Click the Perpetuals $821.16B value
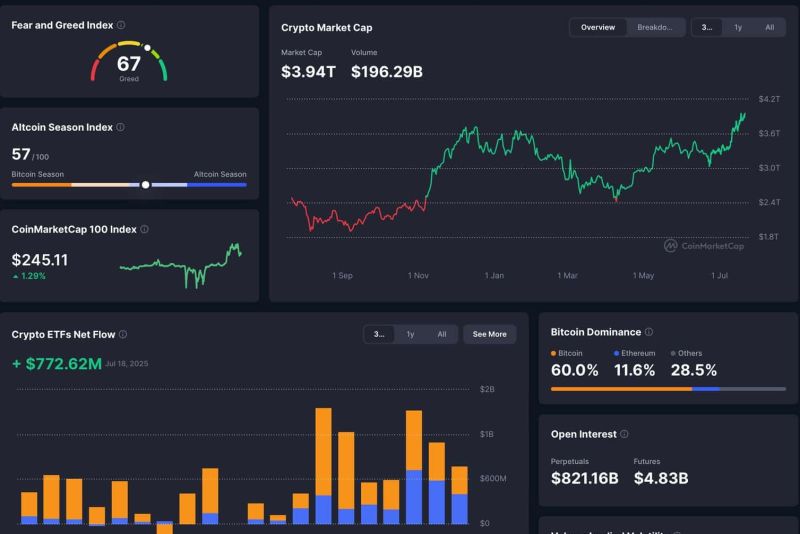 (585, 478)
